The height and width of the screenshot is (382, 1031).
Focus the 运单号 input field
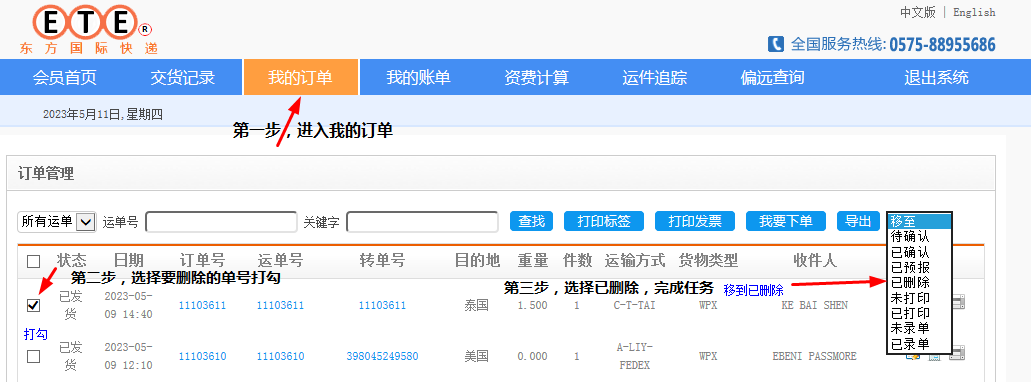pos(222,222)
